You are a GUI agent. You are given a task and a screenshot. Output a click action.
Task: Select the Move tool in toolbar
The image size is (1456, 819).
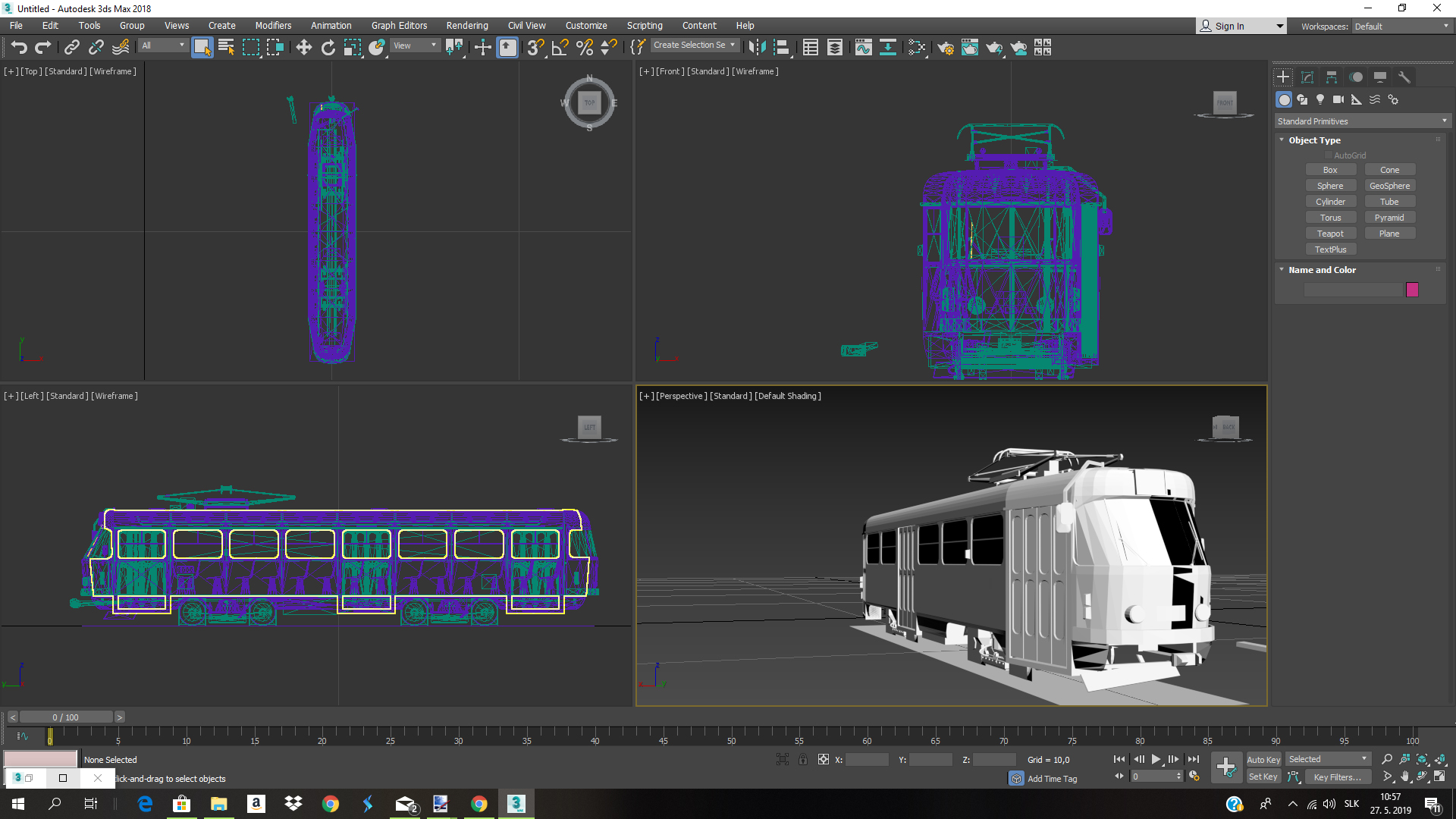tap(303, 48)
